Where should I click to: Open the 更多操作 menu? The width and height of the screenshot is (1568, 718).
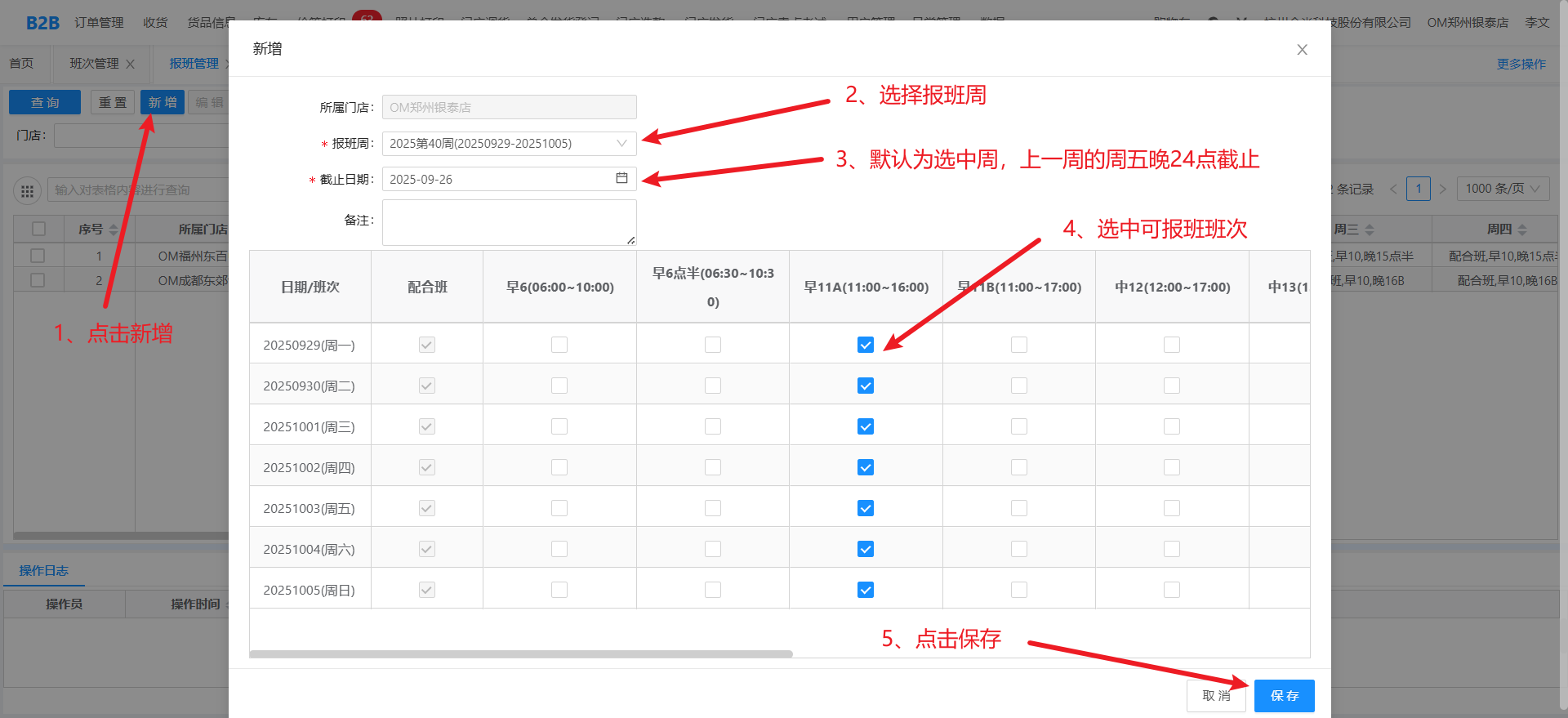tap(1521, 64)
